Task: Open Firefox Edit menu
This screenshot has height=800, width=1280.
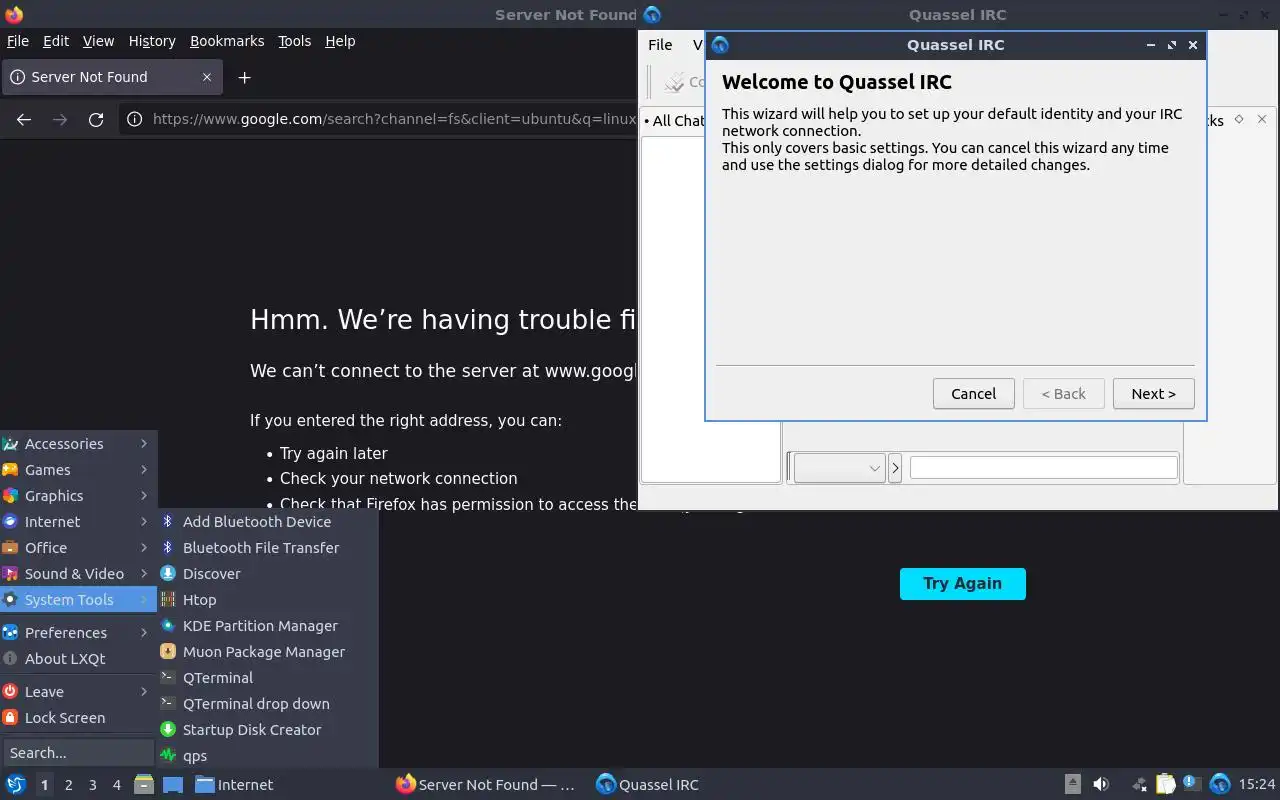Action: 56,41
